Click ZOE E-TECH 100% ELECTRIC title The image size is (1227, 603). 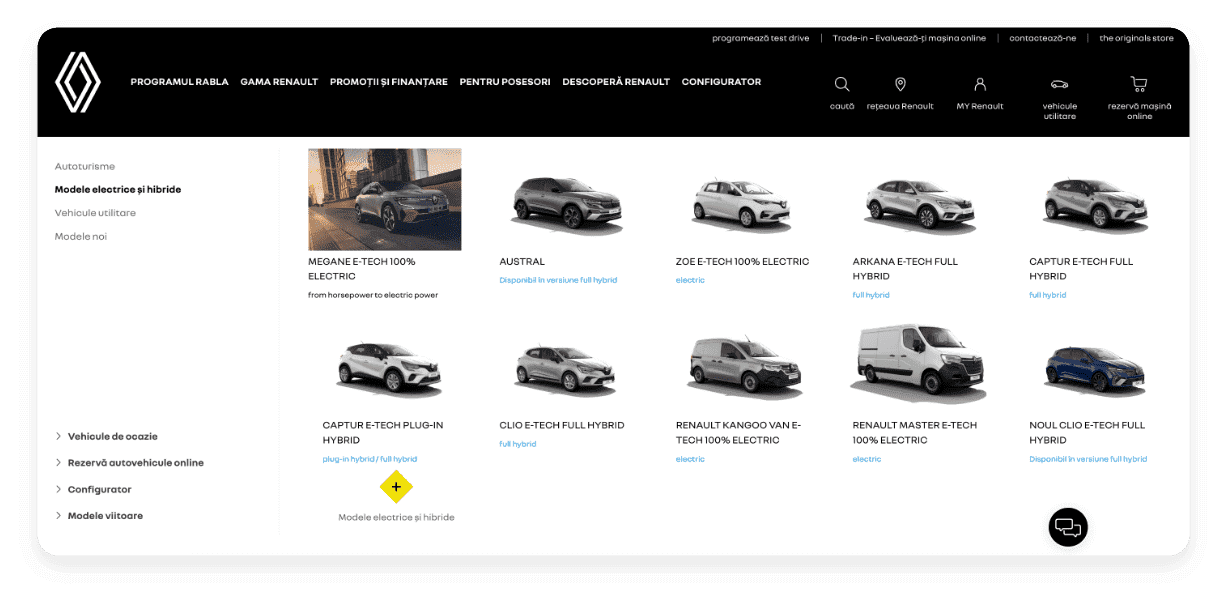click(742, 262)
